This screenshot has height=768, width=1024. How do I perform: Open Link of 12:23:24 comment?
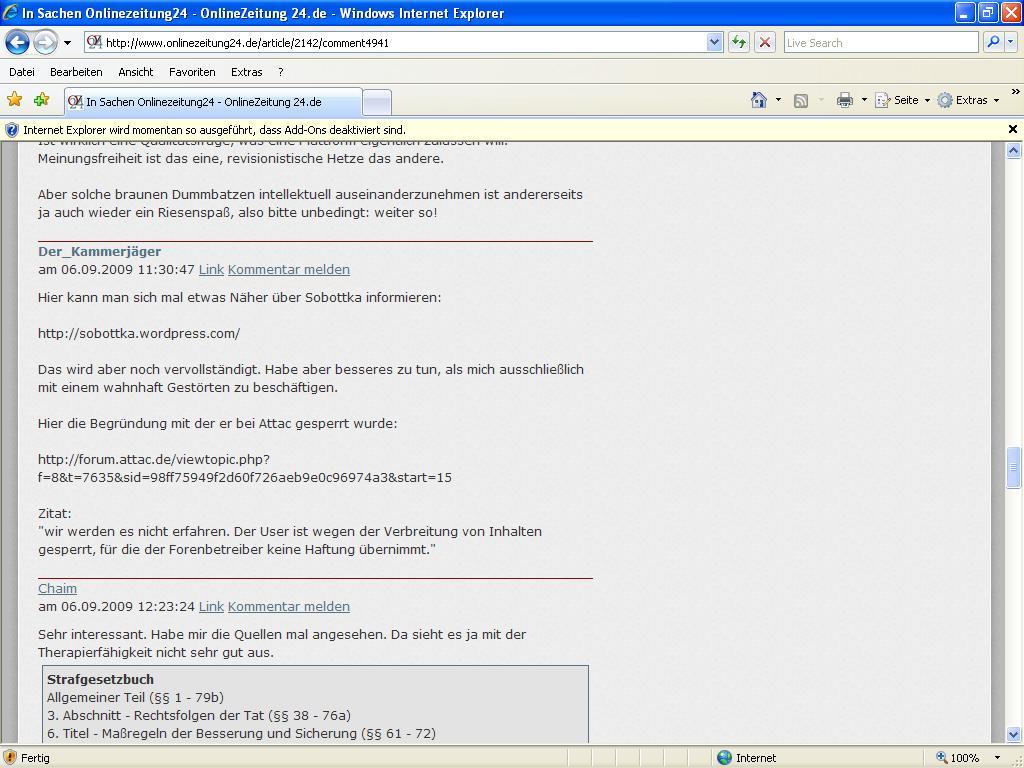(x=211, y=607)
